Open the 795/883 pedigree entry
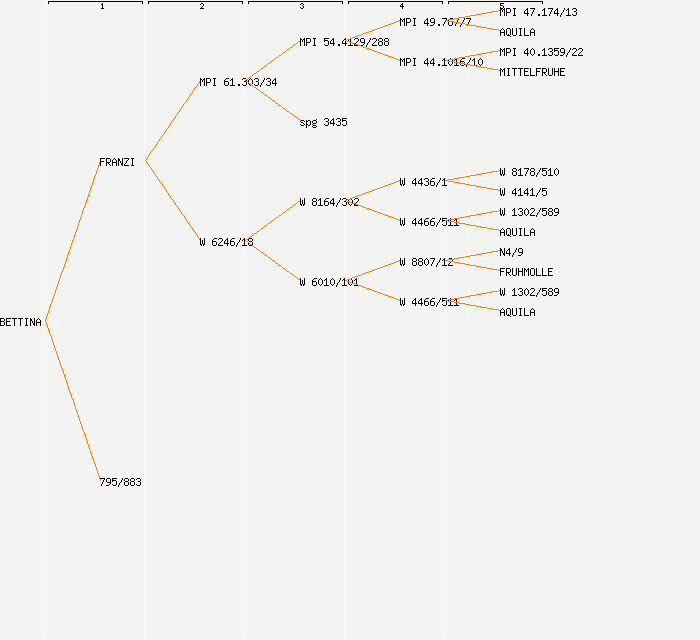 120,482
